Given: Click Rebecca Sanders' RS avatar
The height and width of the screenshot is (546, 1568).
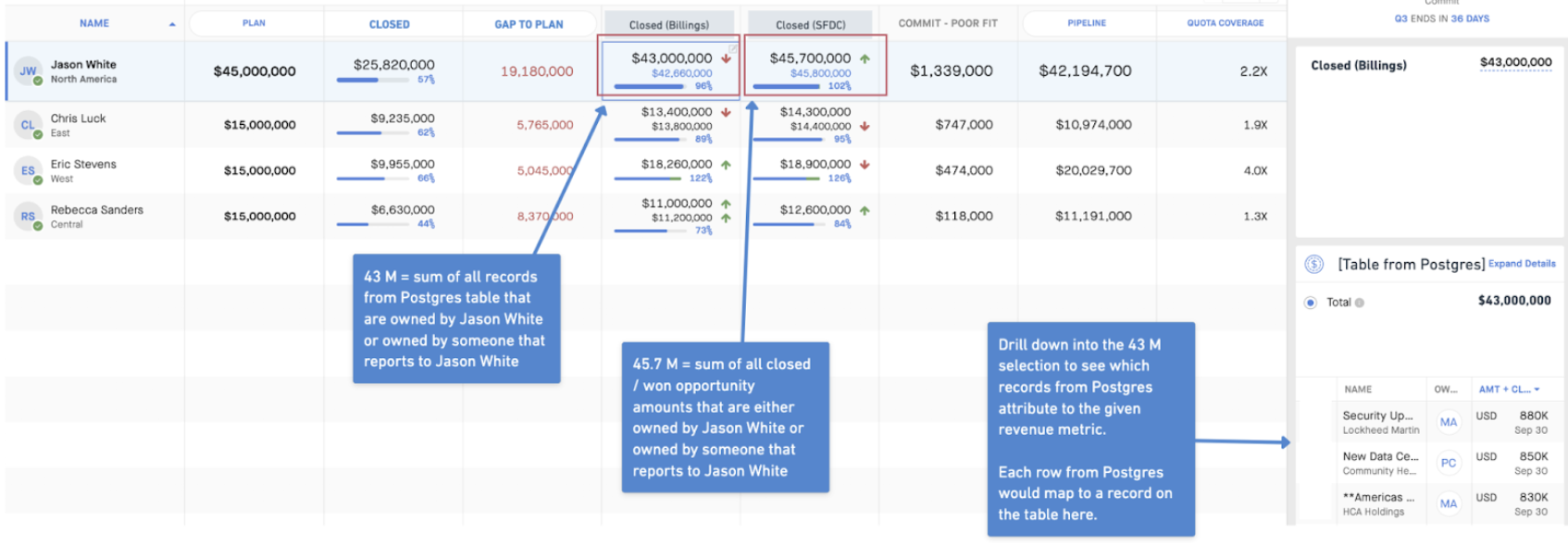Looking at the screenshot, I should tap(28, 217).
